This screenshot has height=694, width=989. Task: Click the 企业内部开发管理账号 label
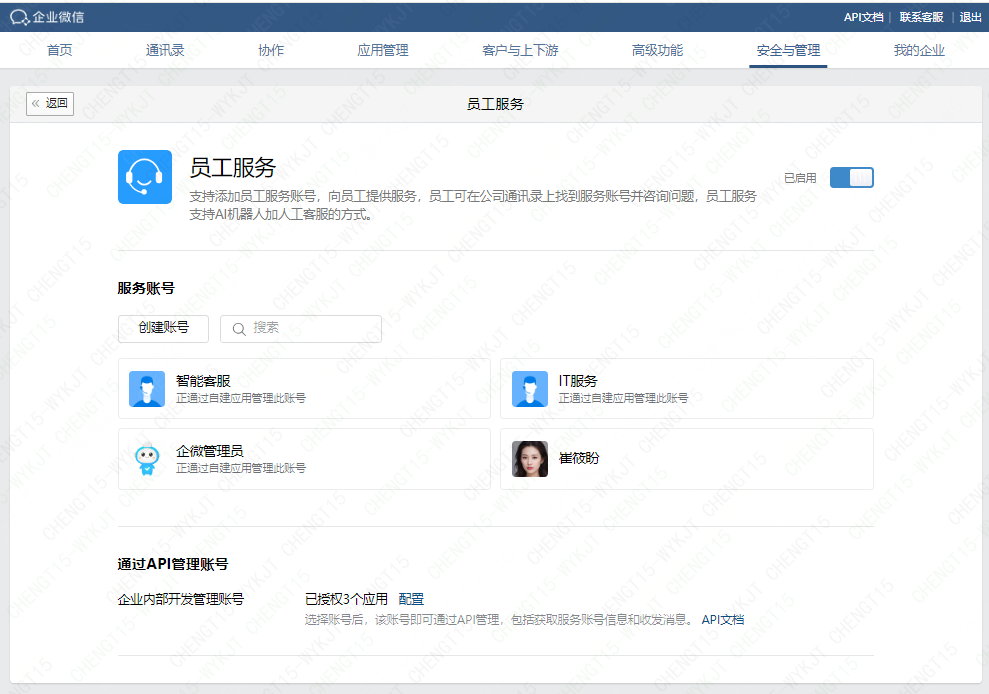click(x=180, y=599)
